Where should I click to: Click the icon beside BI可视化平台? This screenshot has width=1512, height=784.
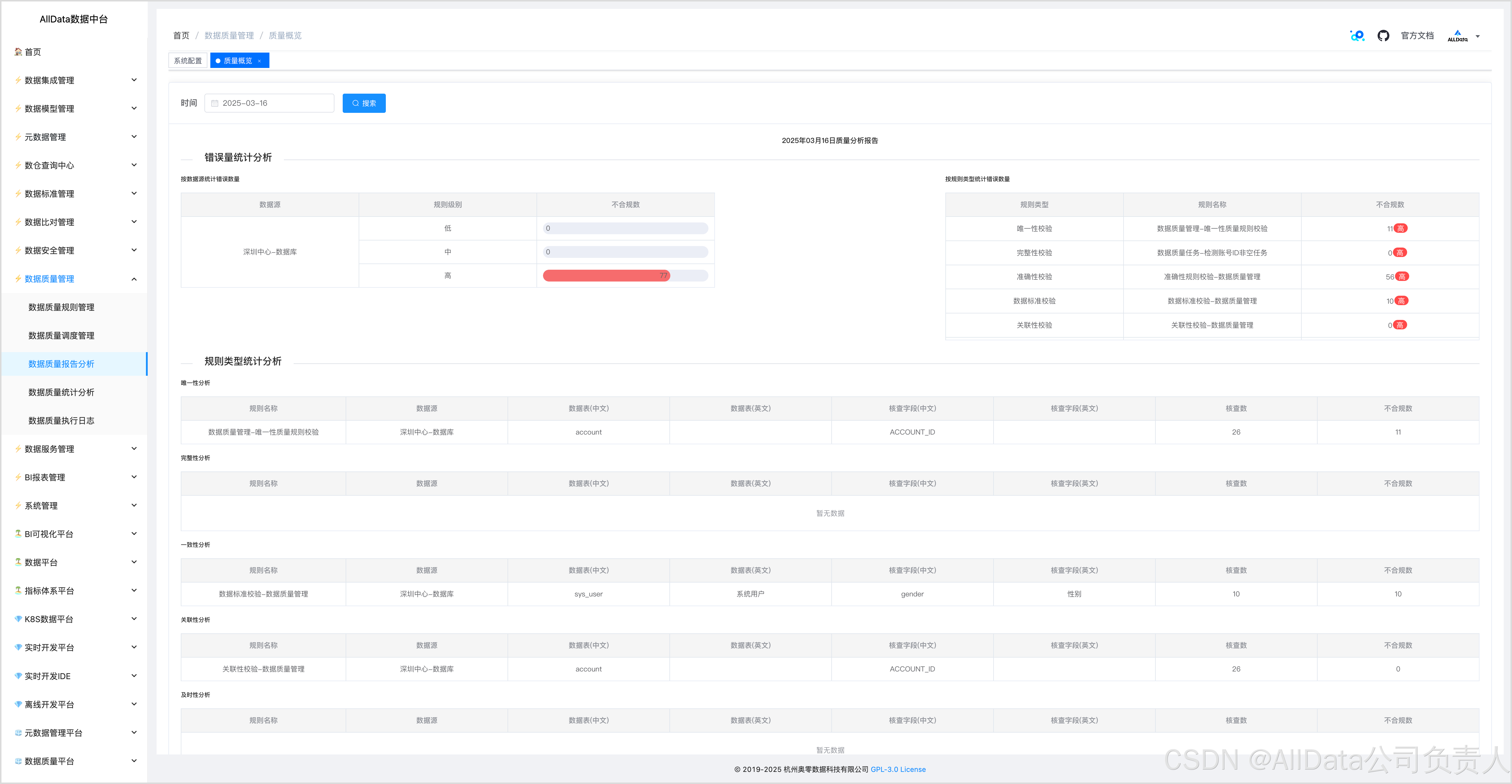coord(18,534)
